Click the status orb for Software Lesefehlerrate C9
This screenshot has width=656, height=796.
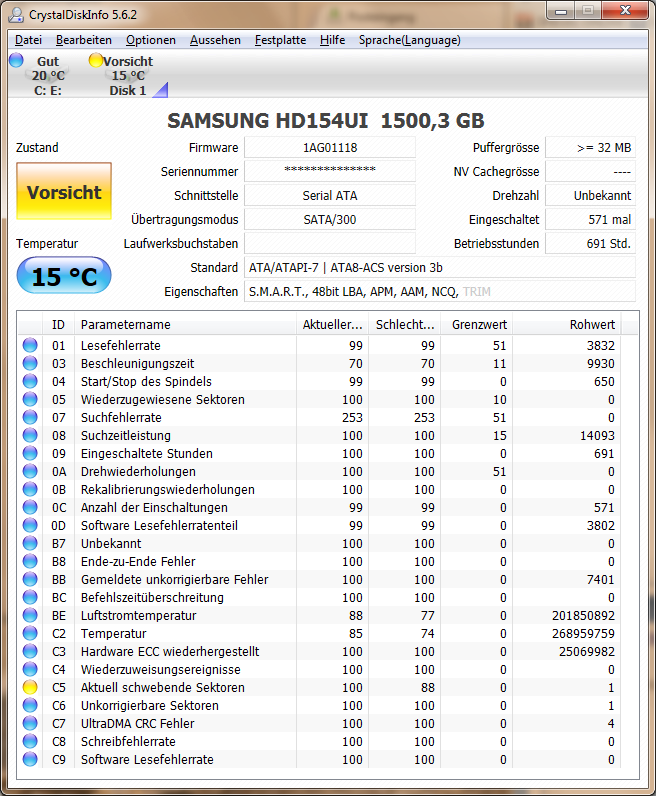[30, 760]
